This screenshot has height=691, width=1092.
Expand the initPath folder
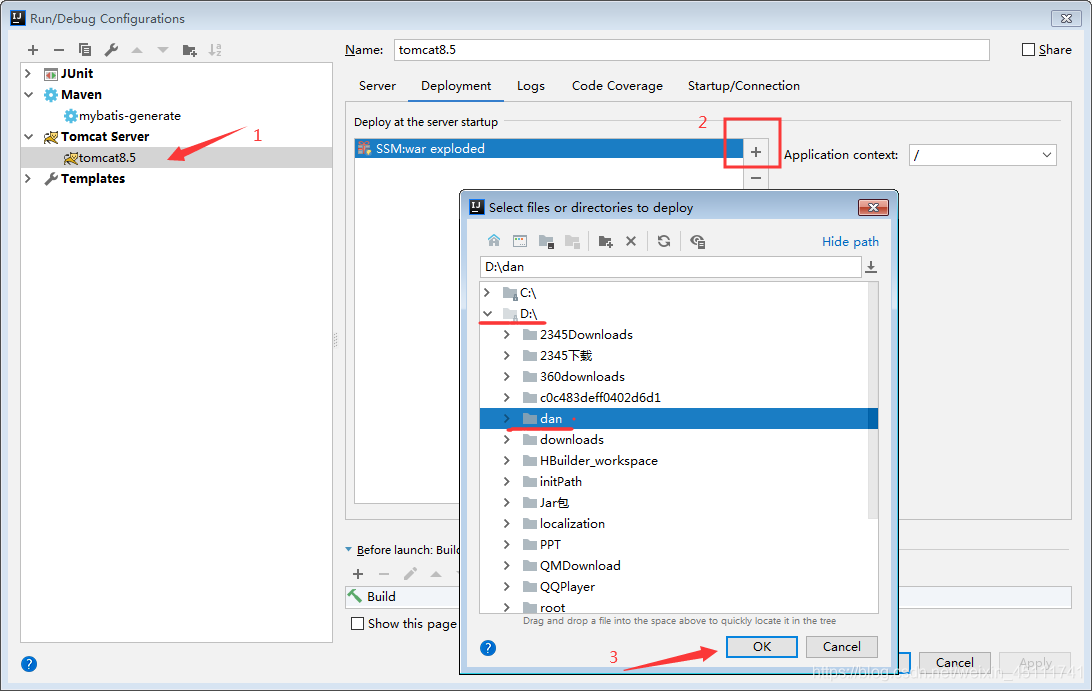(507, 481)
